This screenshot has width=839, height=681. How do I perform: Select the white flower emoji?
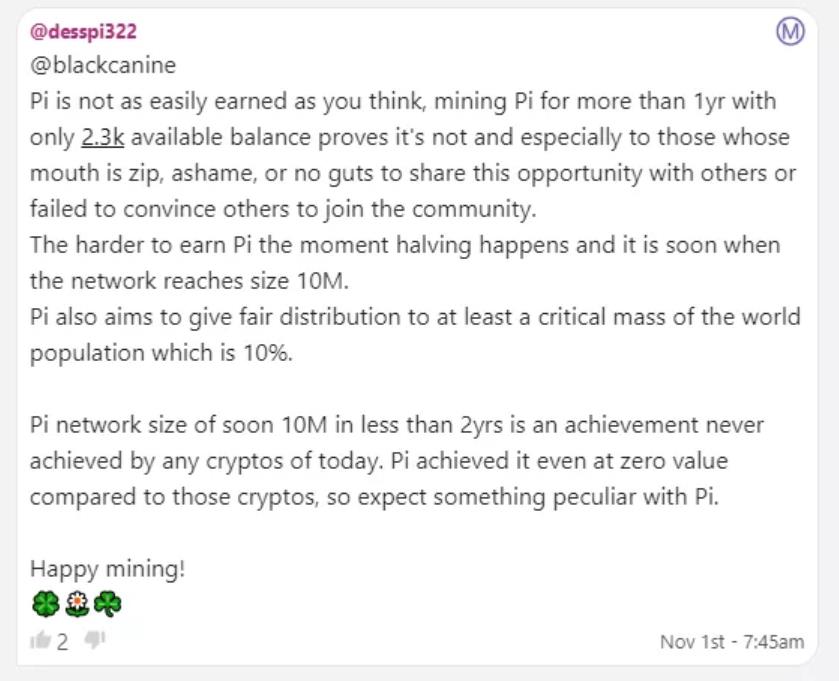(x=77, y=604)
